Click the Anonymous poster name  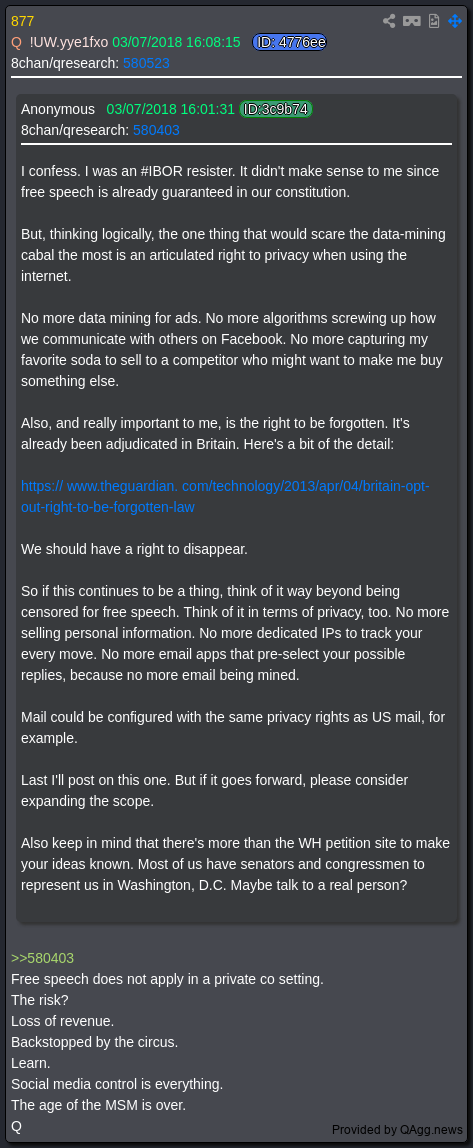click(58, 109)
